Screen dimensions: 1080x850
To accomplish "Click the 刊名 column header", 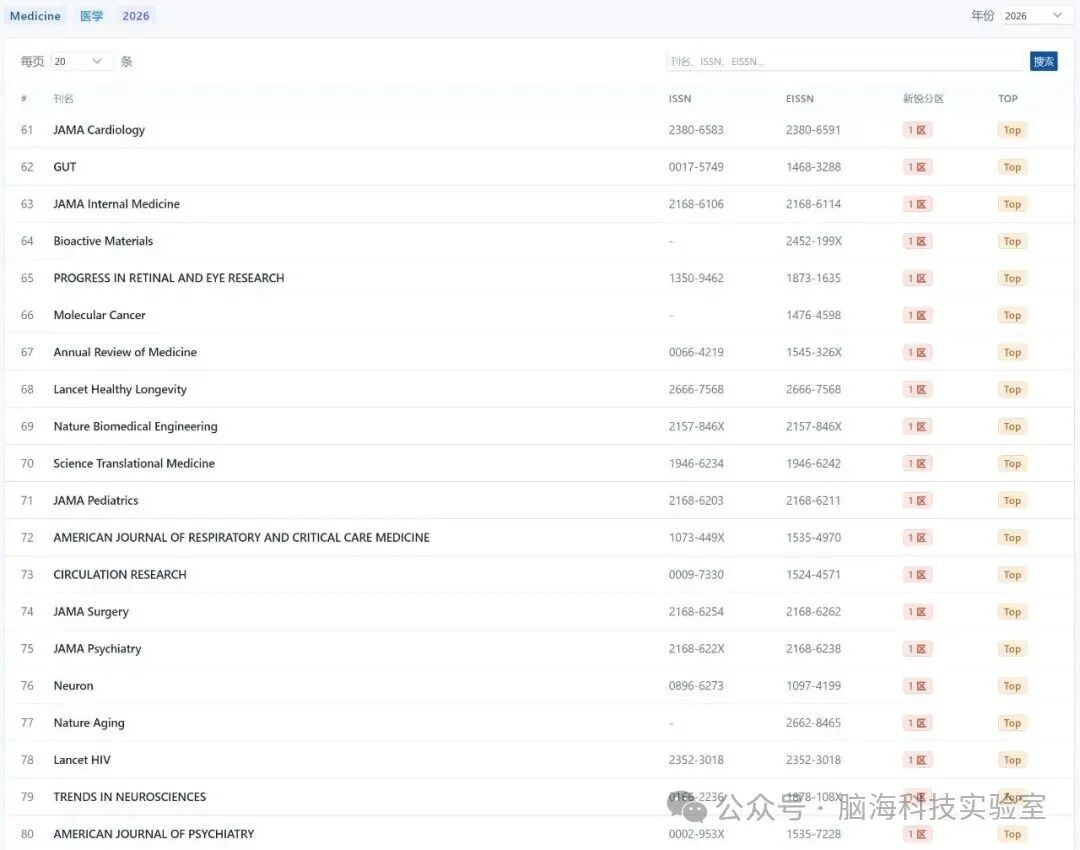I will [x=63, y=99].
